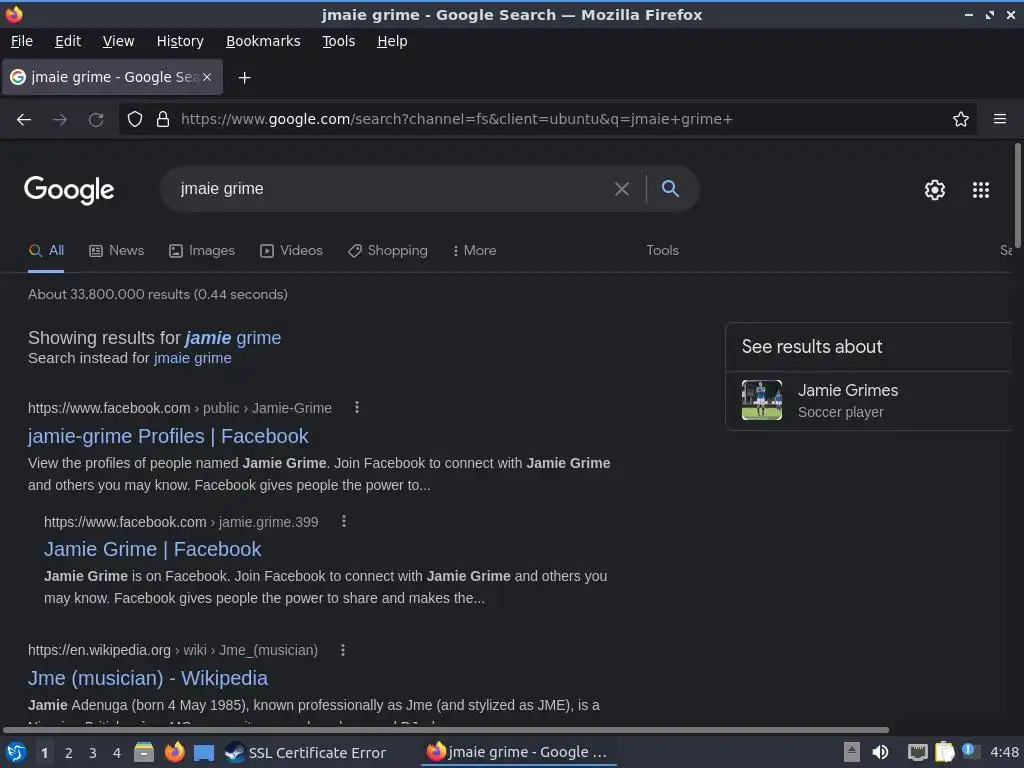The image size is (1024, 768).
Task: Click corrected jamie grime suggestion link
Action: pyautogui.click(x=233, y=338)
